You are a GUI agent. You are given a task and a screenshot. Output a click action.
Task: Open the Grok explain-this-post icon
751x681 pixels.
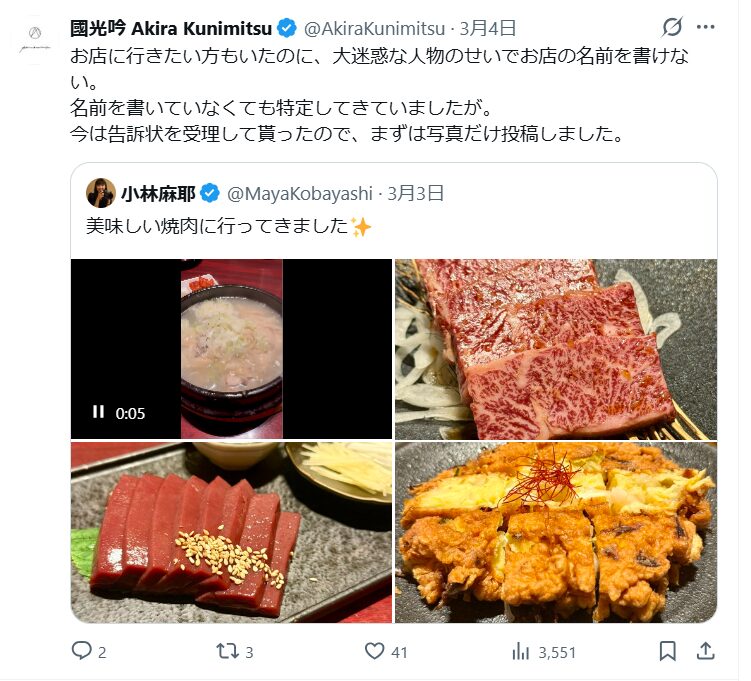coord(671,27)
